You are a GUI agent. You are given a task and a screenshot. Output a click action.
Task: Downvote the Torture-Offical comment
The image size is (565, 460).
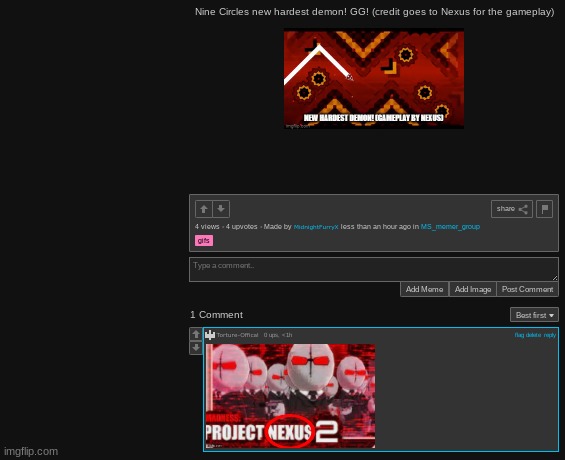tap(196, 348)
